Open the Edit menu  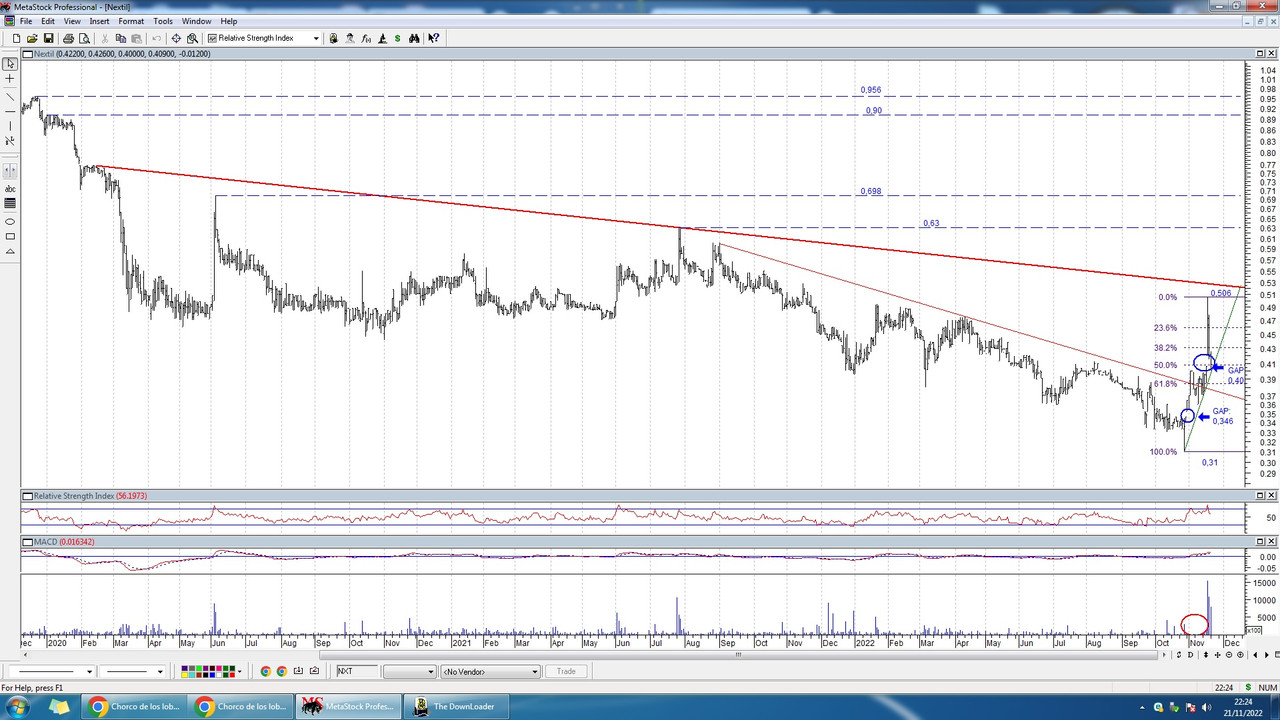(48, 21)
